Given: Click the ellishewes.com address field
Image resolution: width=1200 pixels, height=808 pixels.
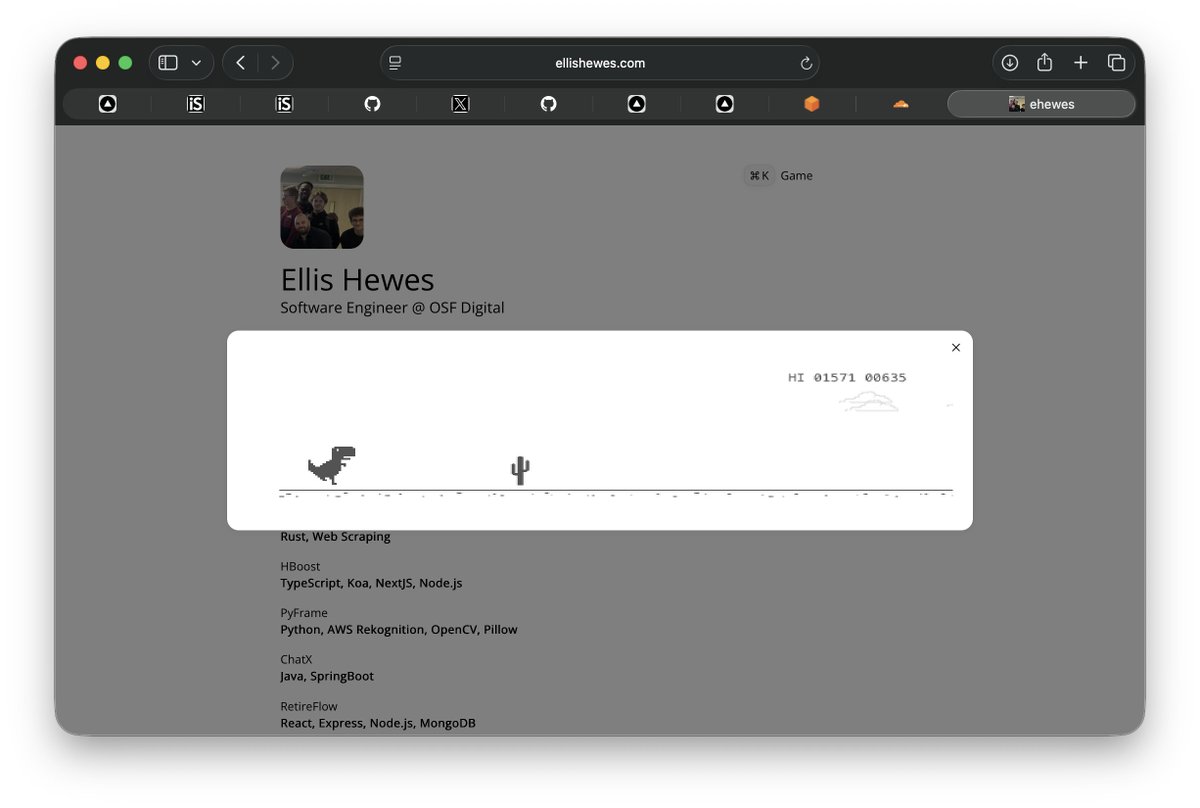Looking at the screenshot, I should pyautogui.click(x=600, y=63).
